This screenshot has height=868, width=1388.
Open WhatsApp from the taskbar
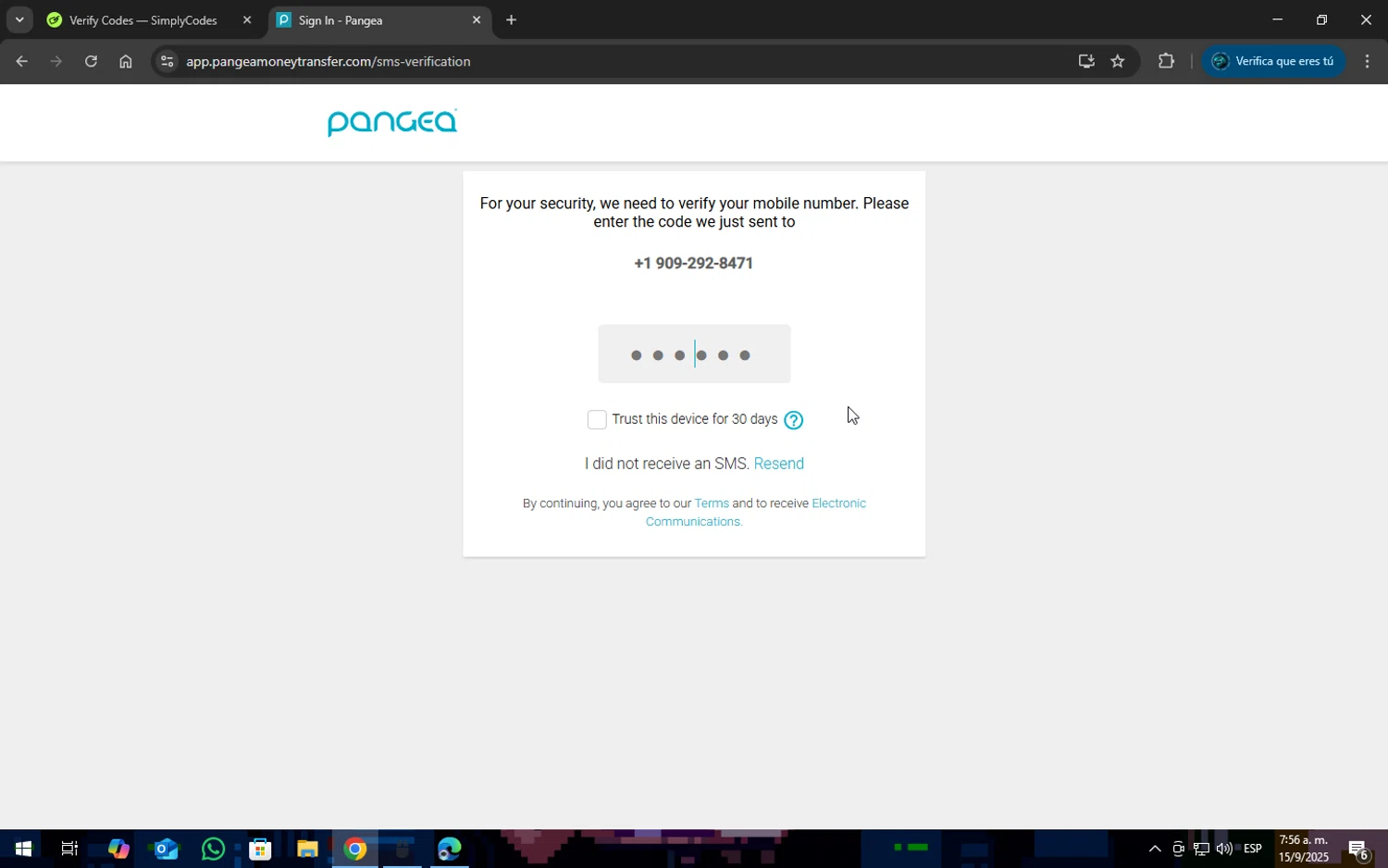213,849
